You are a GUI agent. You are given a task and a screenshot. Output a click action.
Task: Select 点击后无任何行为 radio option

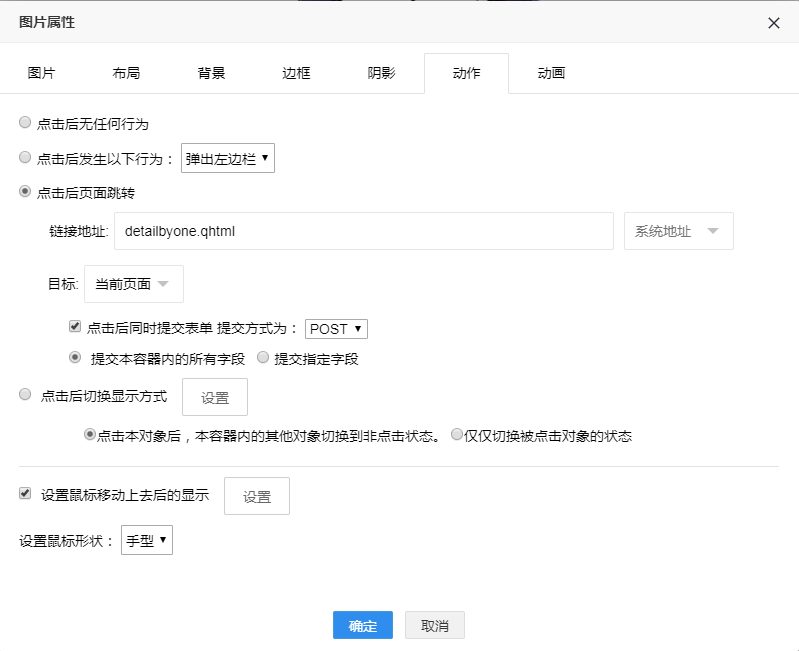tap(25, 123)
